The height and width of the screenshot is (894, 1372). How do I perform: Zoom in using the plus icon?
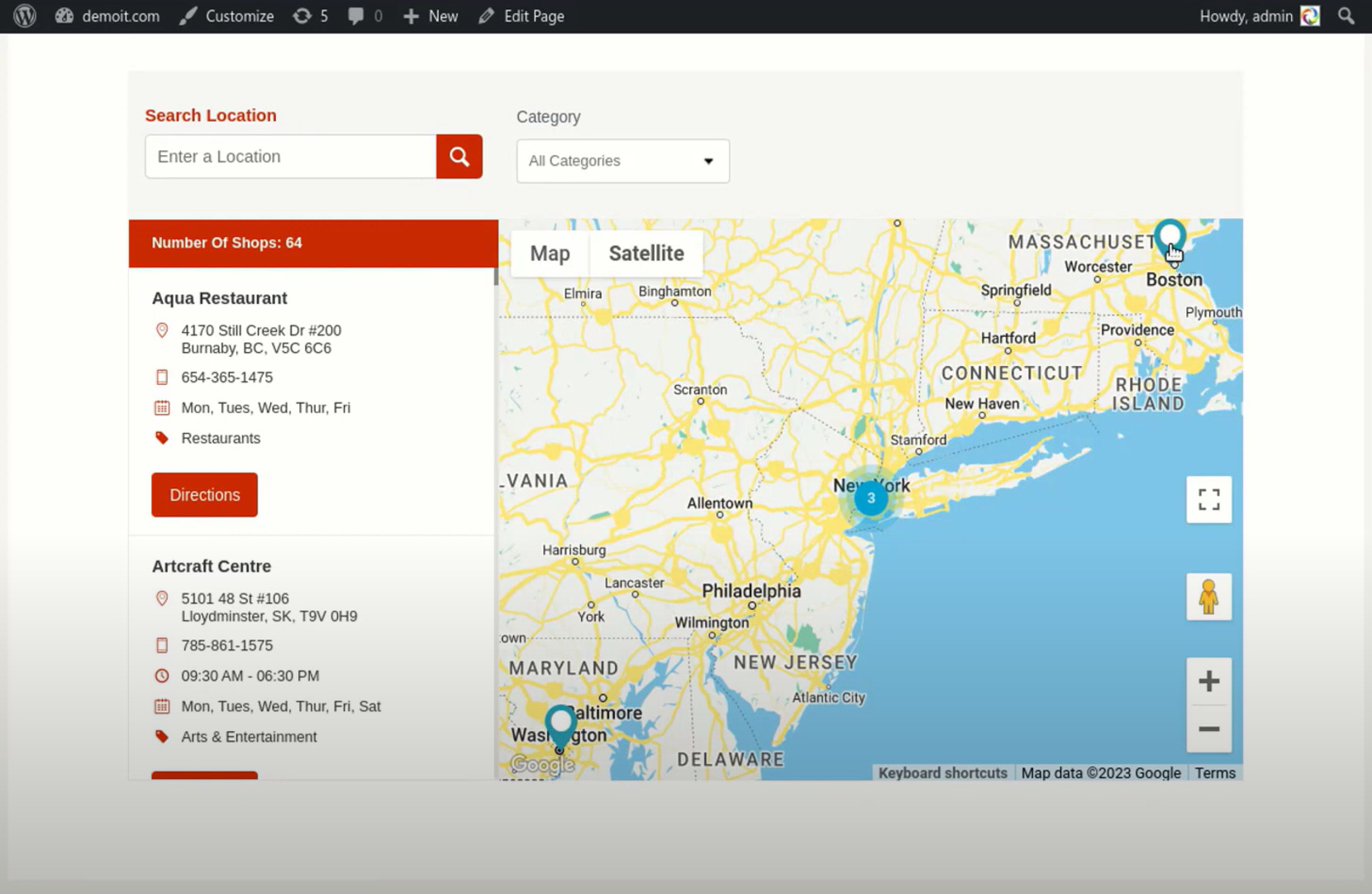[1208, 680]
